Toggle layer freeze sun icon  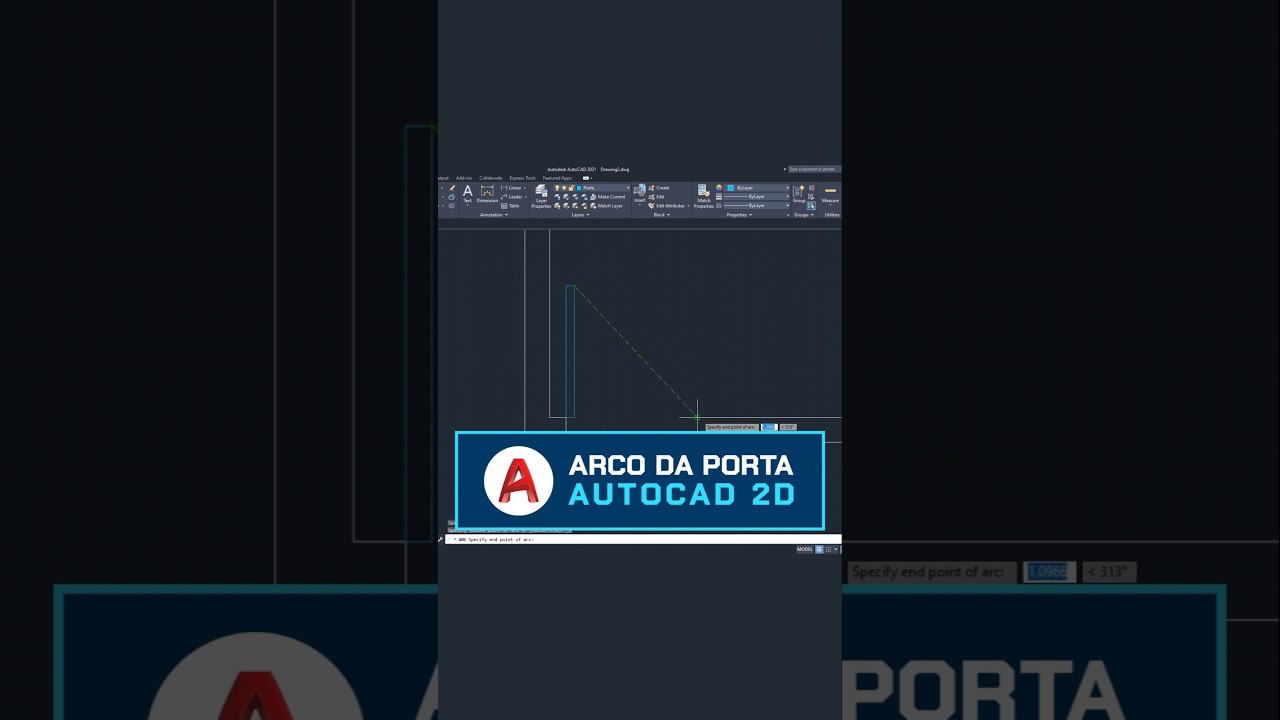tap(564, 188)
